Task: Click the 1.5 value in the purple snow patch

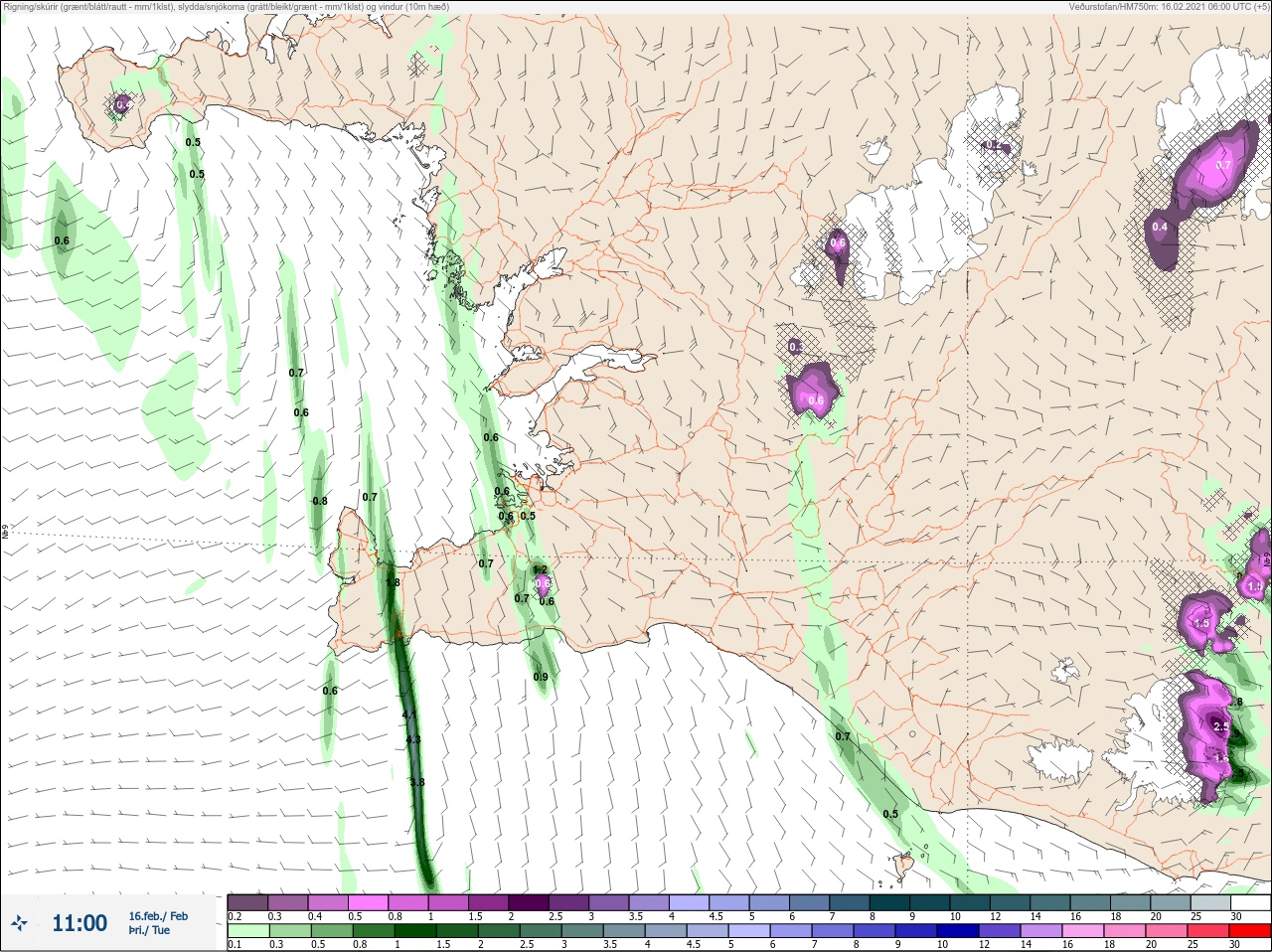Action: coord(1200,624)
